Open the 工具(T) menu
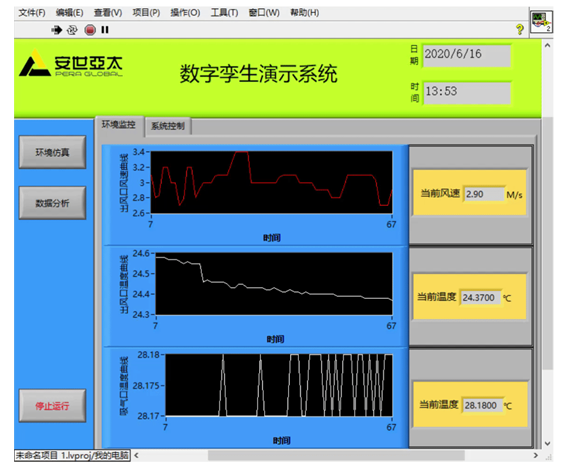 click(x=224, y=13)
